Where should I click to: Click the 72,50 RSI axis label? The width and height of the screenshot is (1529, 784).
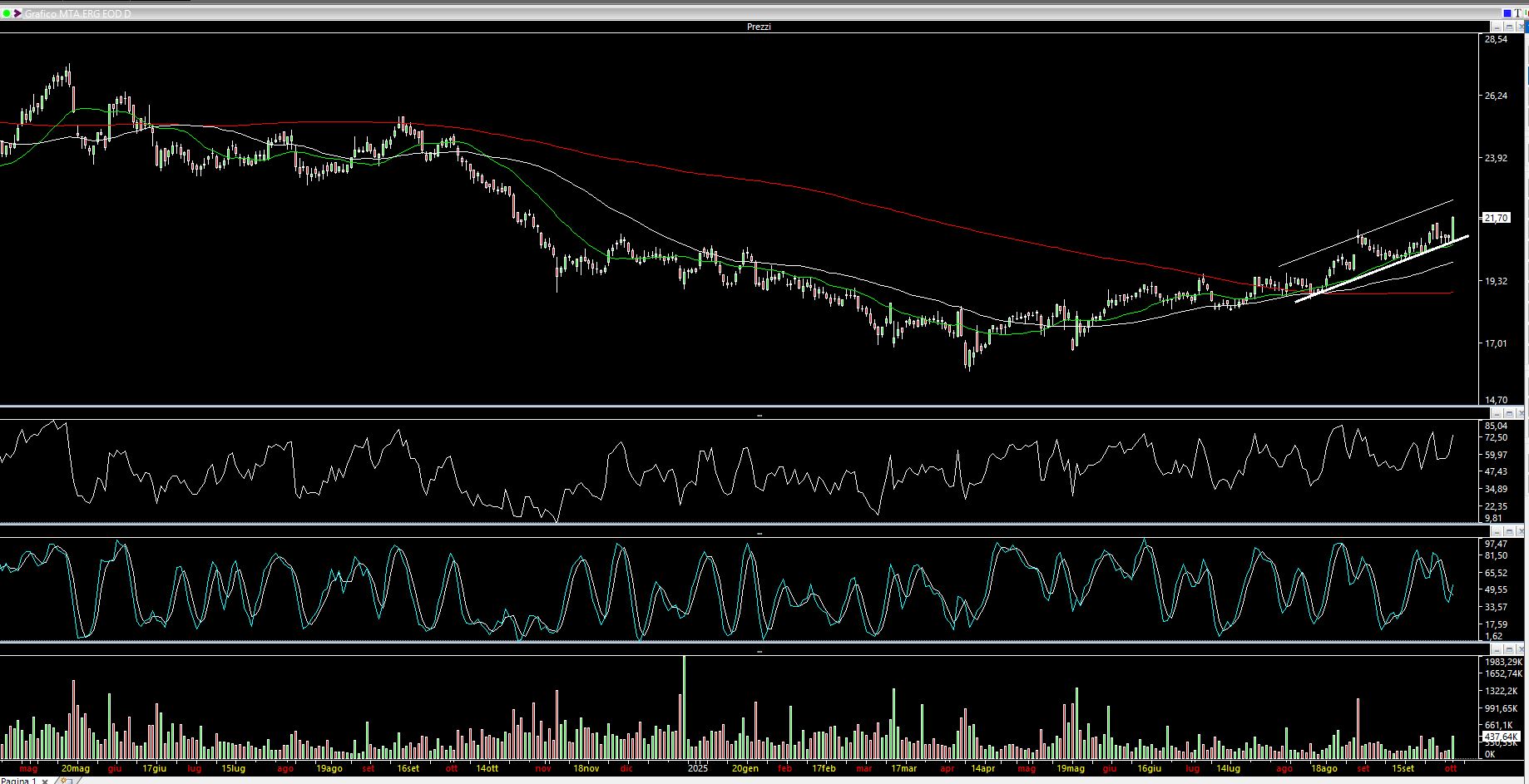click(1496, 437)
